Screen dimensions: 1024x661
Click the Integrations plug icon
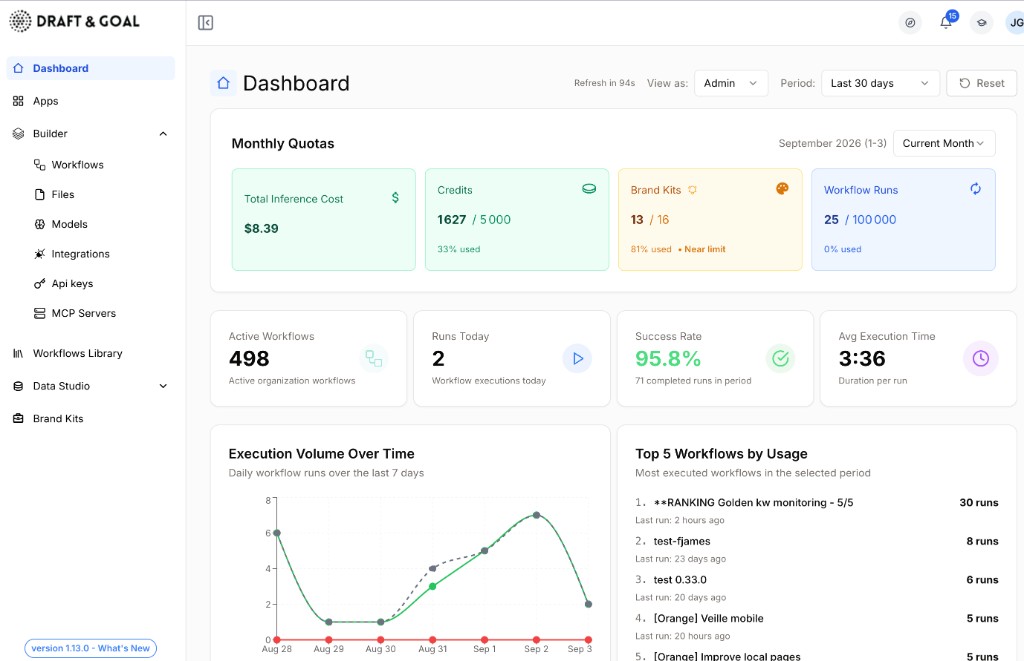point(40,254)
